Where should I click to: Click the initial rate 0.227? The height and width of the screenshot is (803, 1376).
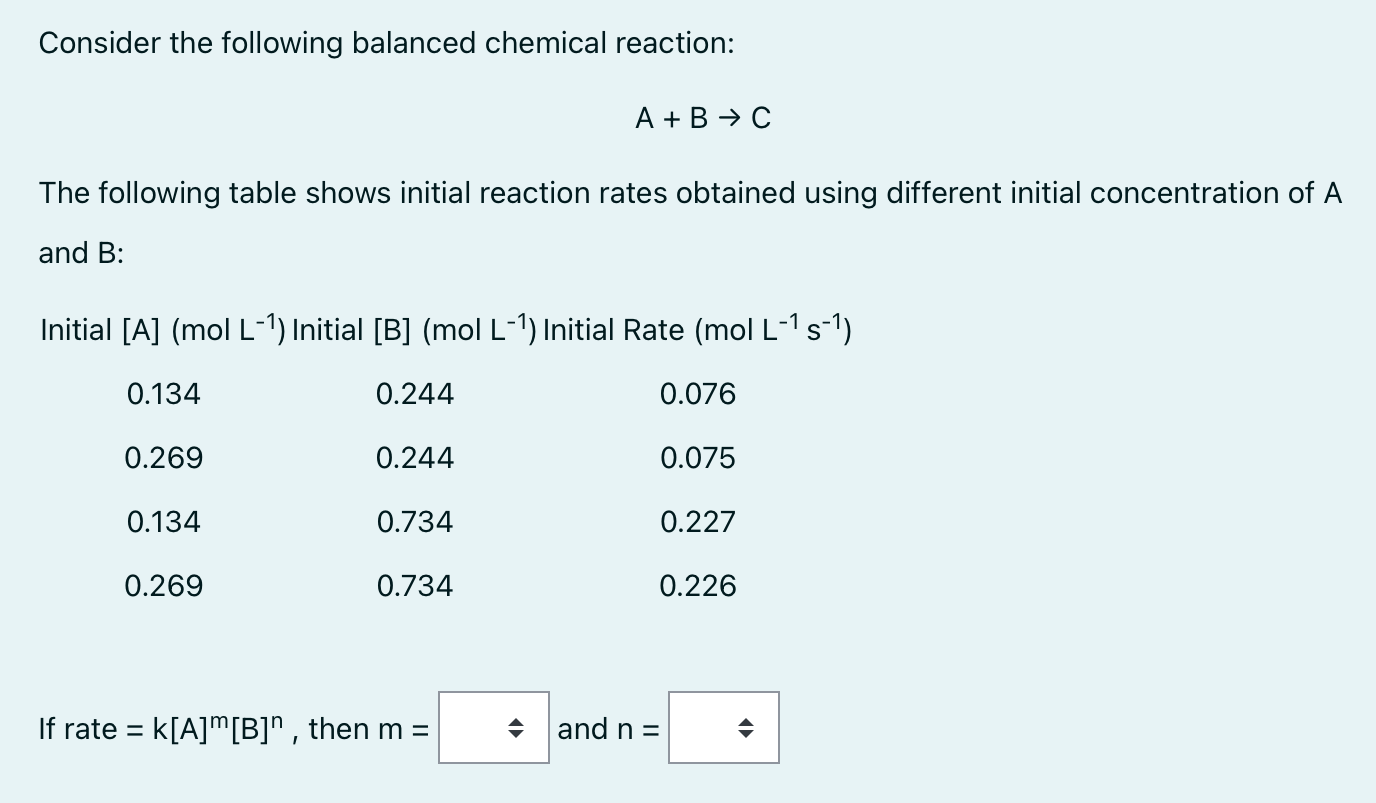698,521
